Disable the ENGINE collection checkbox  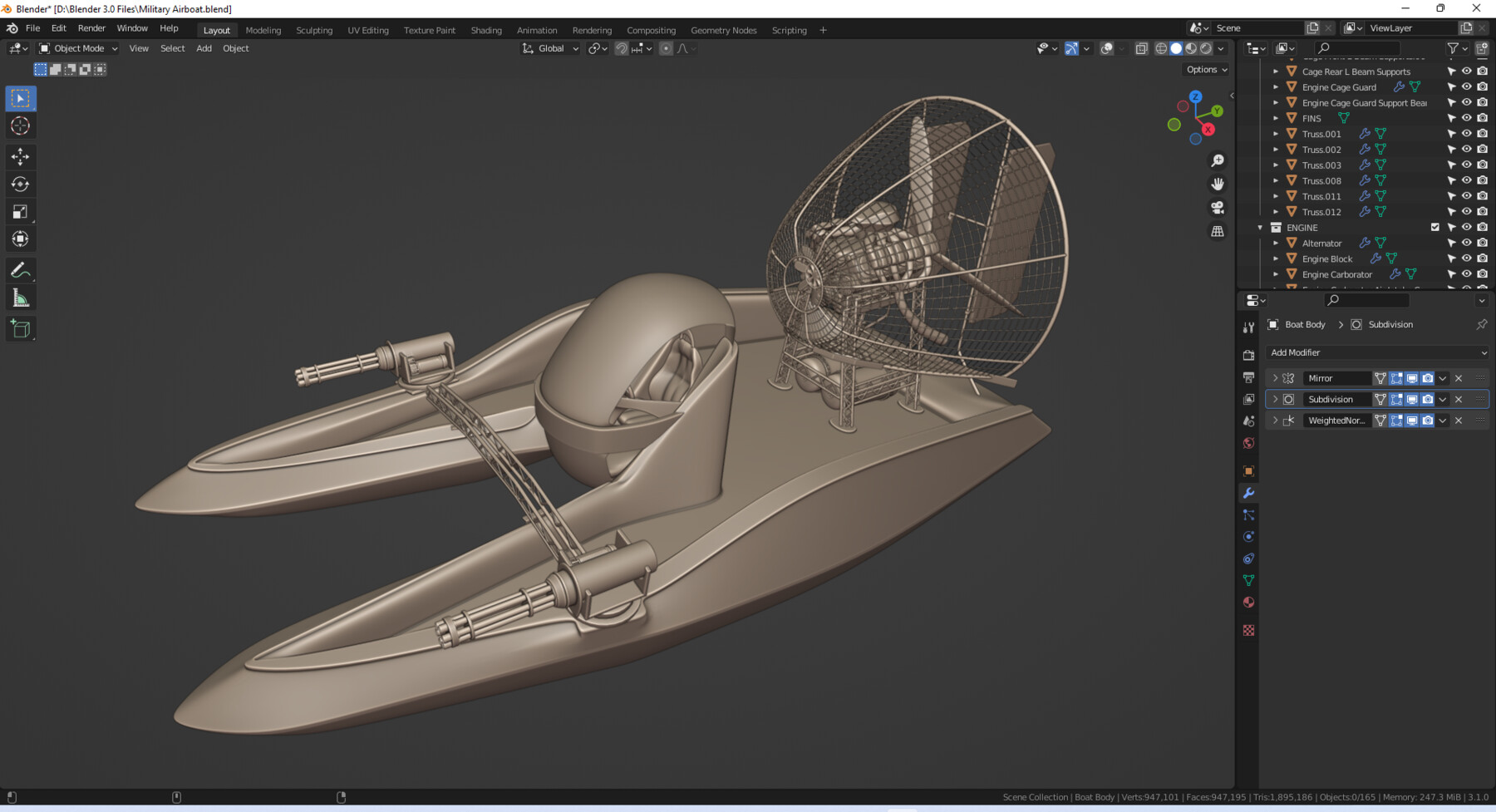point(1435,227)
